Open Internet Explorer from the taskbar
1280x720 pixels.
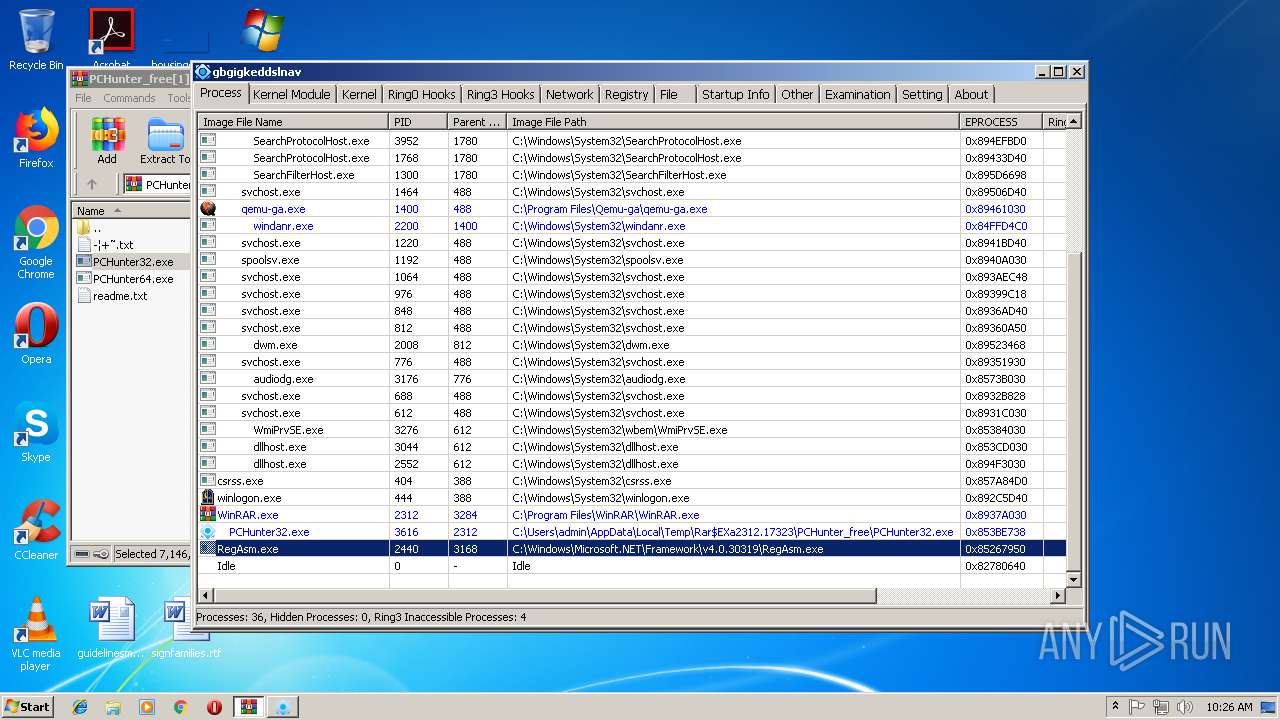pyautogui.click(x=80, y=707)
